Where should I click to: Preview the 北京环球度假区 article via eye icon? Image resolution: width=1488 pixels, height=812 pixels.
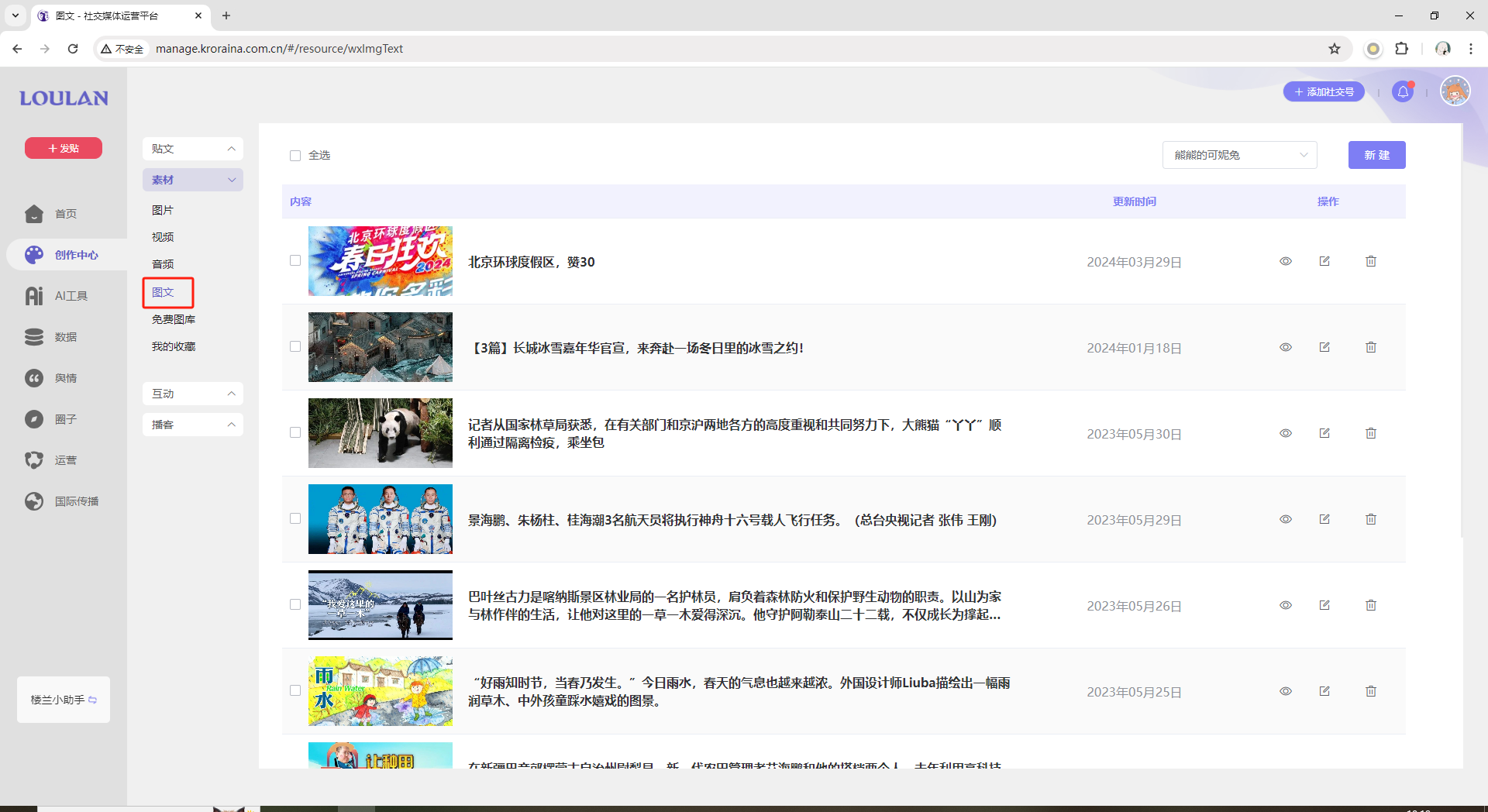point(1286,261)
